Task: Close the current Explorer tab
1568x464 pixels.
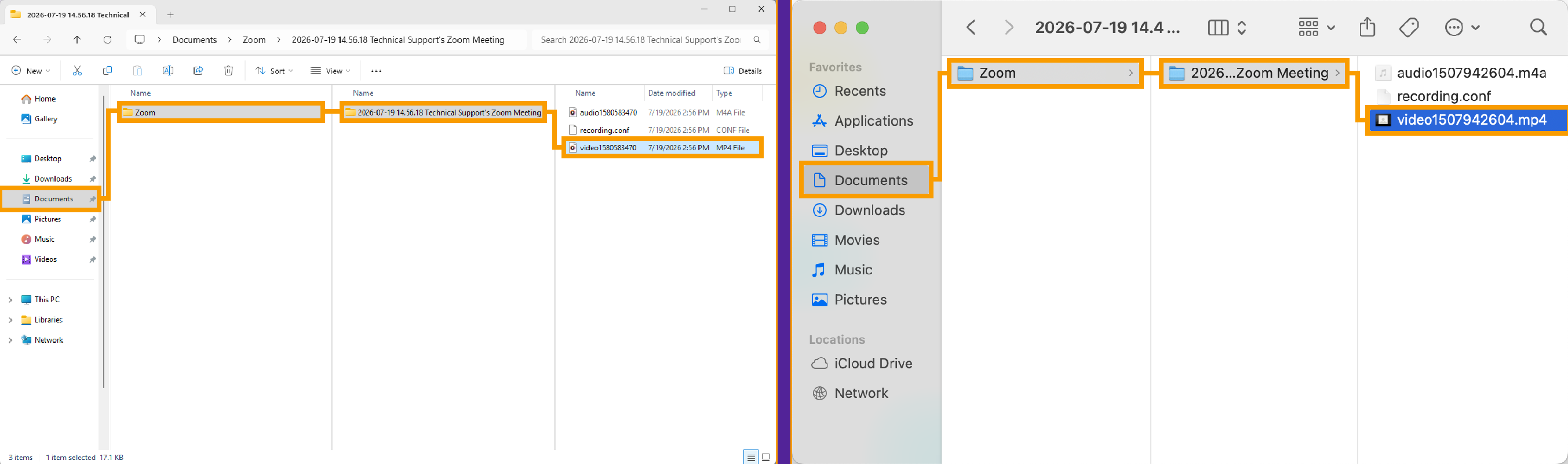Action: 143,14
